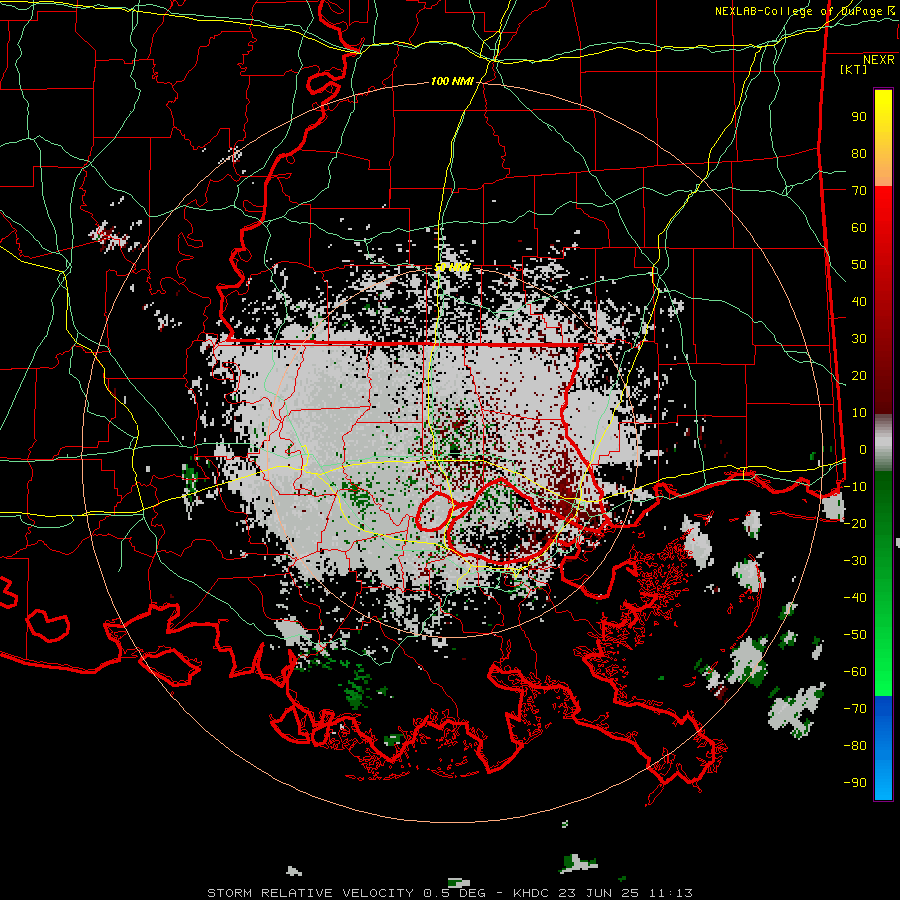Pick the gray zero-velocity segment of color bar
The height and width of the screenshot is (900, 900).
883,443
